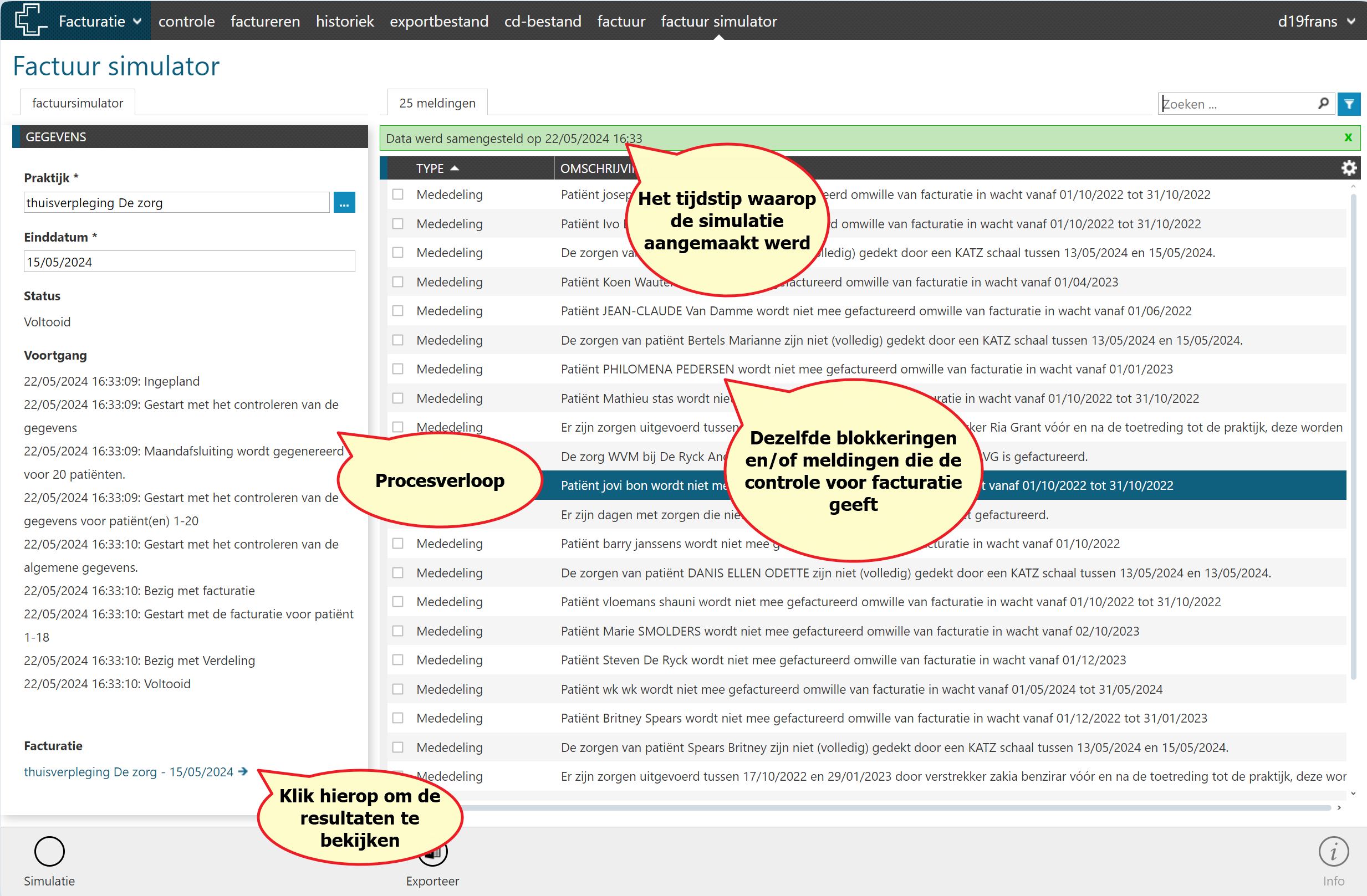The height and width of the screenshot is (896, 1367).
Task: Click the exportbestand menu item
Action: 439,21
